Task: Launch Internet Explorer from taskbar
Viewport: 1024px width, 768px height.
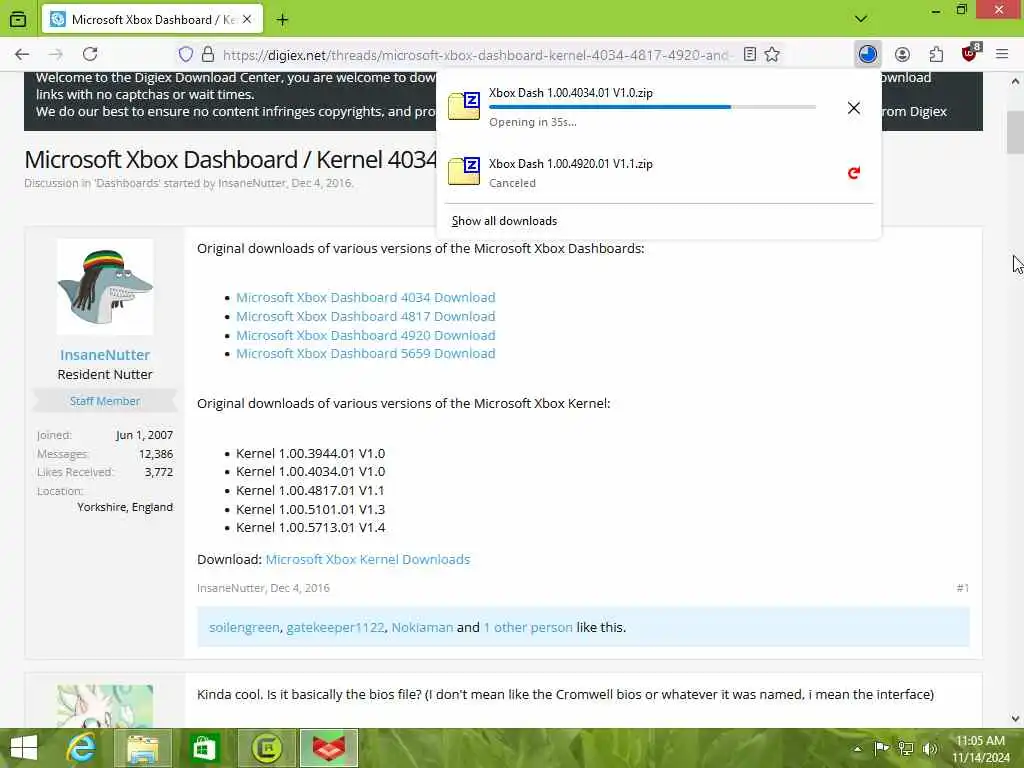Action: tap(82, 748)
